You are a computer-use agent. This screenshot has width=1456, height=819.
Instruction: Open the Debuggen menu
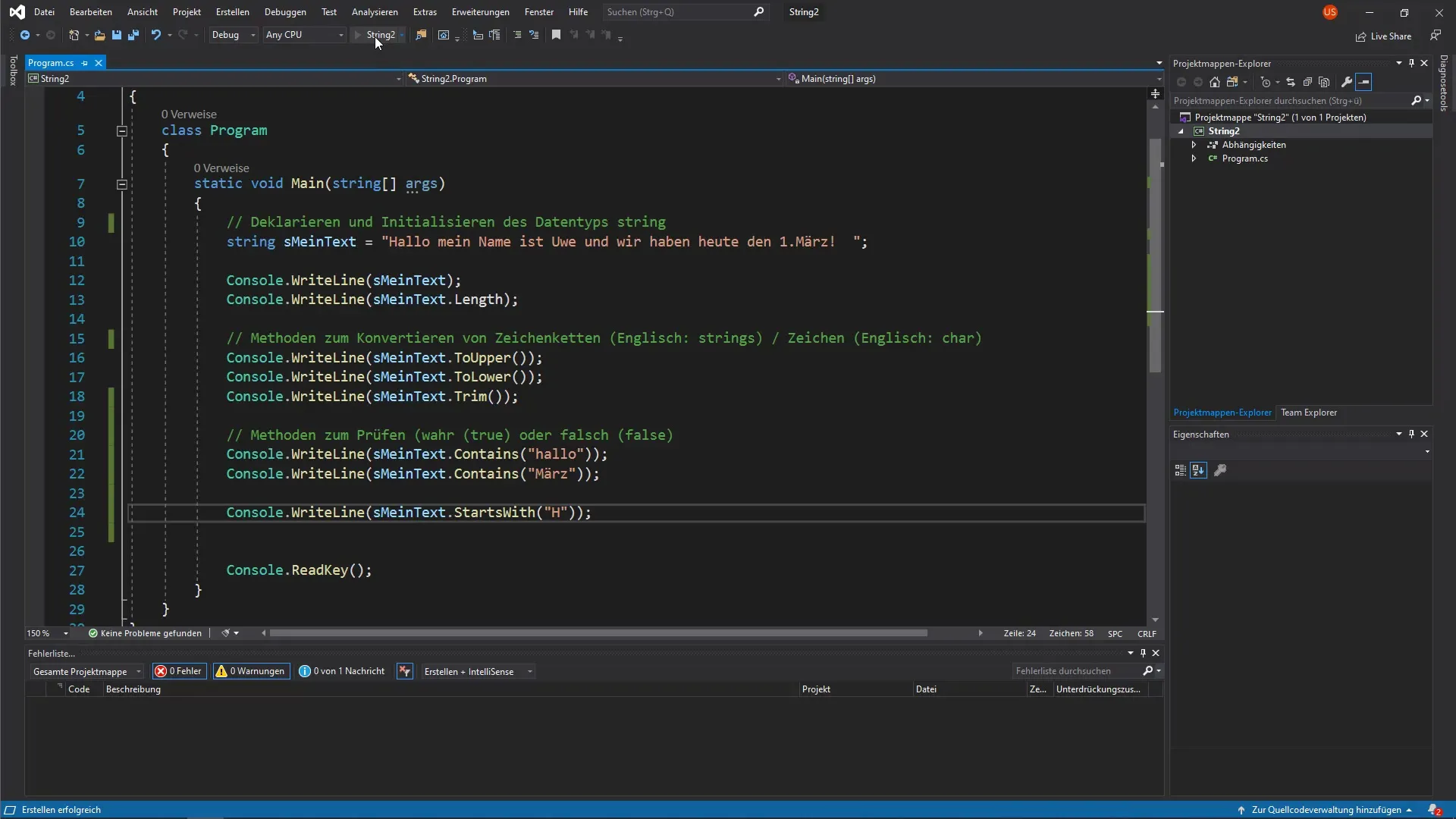click(285, 12)
